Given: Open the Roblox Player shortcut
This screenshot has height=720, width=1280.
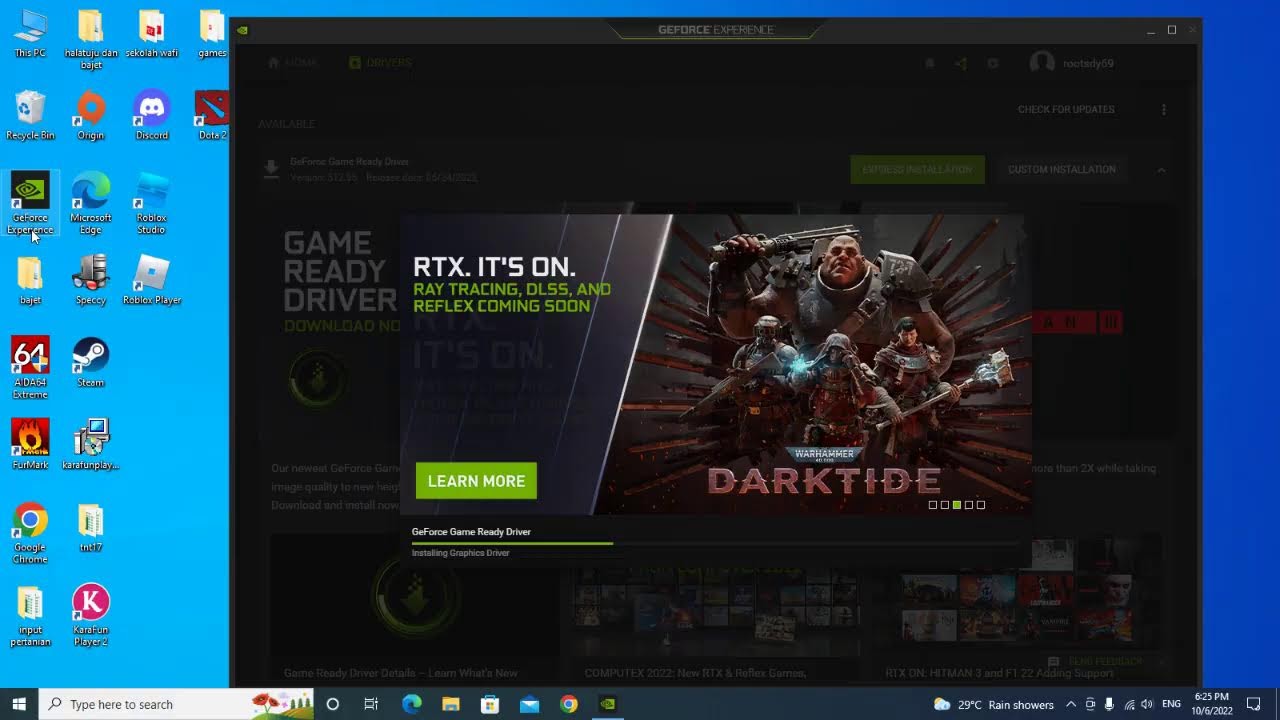Looking at the screenshot, I should tap(152, 280).
